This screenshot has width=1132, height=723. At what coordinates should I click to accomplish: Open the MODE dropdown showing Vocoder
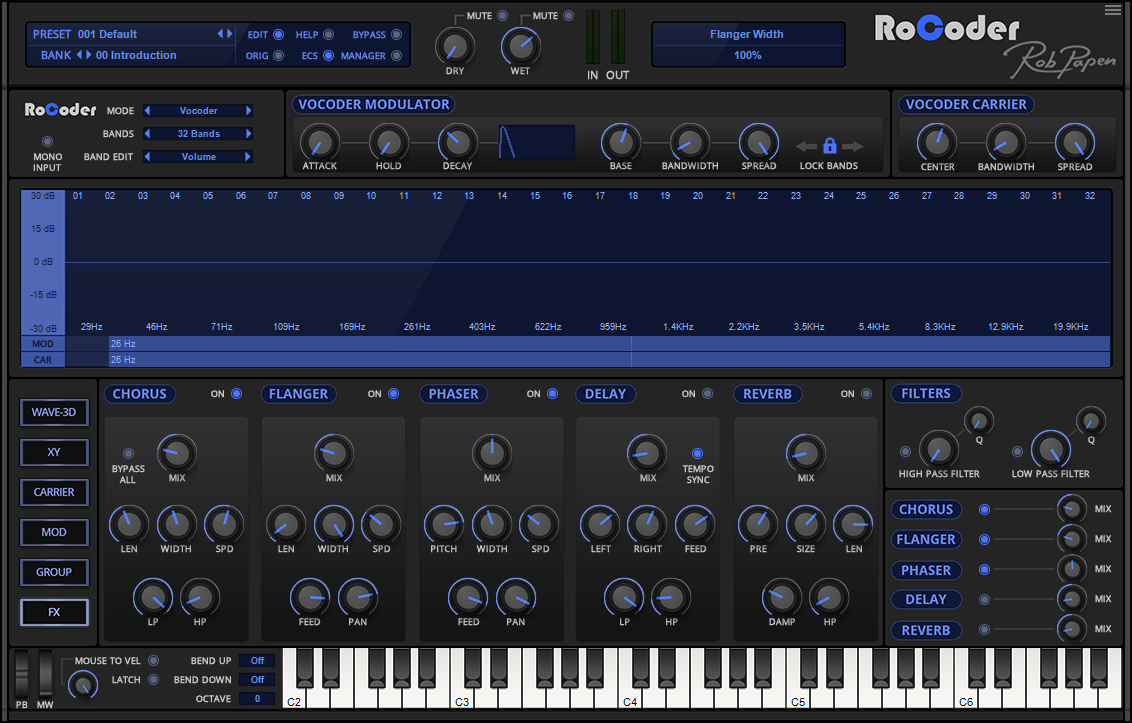pyautogui.click(x=197, y=110)
